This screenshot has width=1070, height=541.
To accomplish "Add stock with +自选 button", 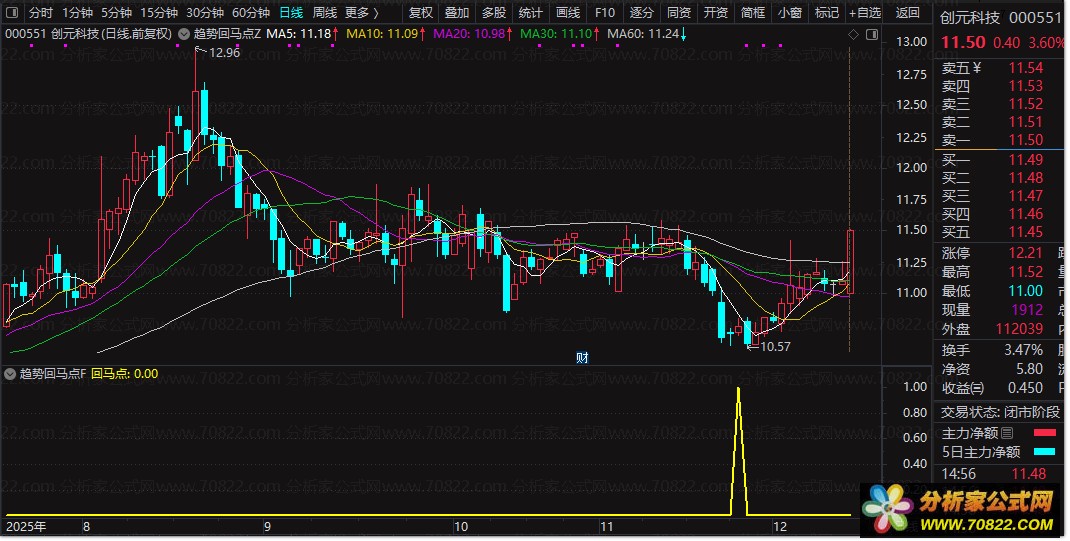I will click(865, 12).
